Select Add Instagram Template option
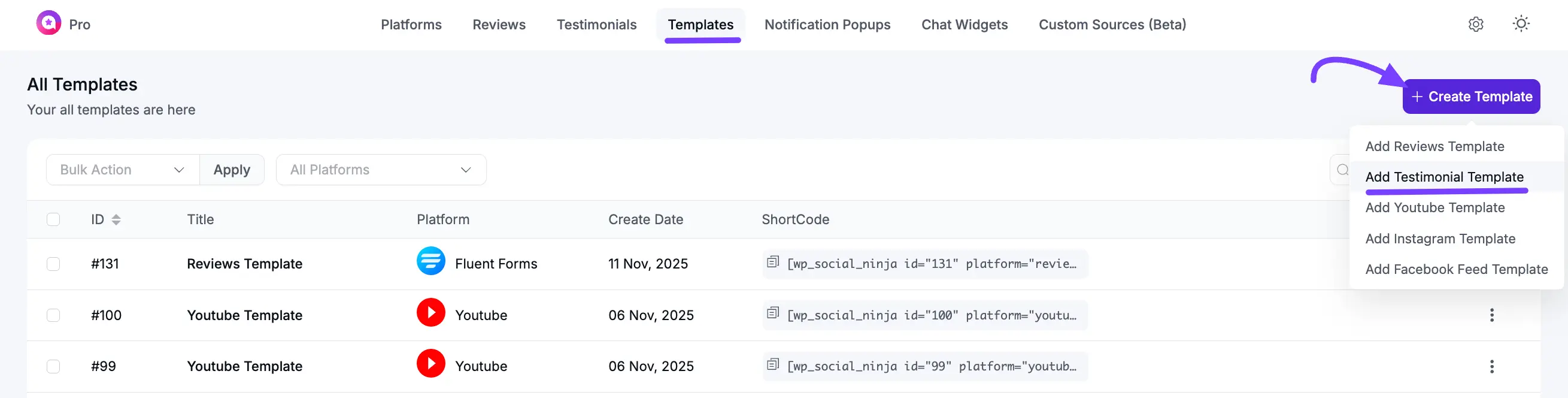Image resolution: width=1568 pixels, height=398 pixels. pos(1439,239)
